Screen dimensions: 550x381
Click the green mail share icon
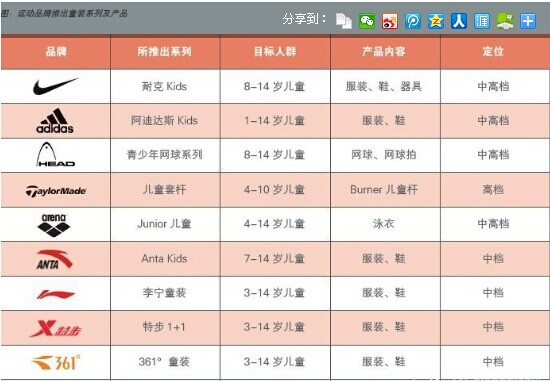505,21
